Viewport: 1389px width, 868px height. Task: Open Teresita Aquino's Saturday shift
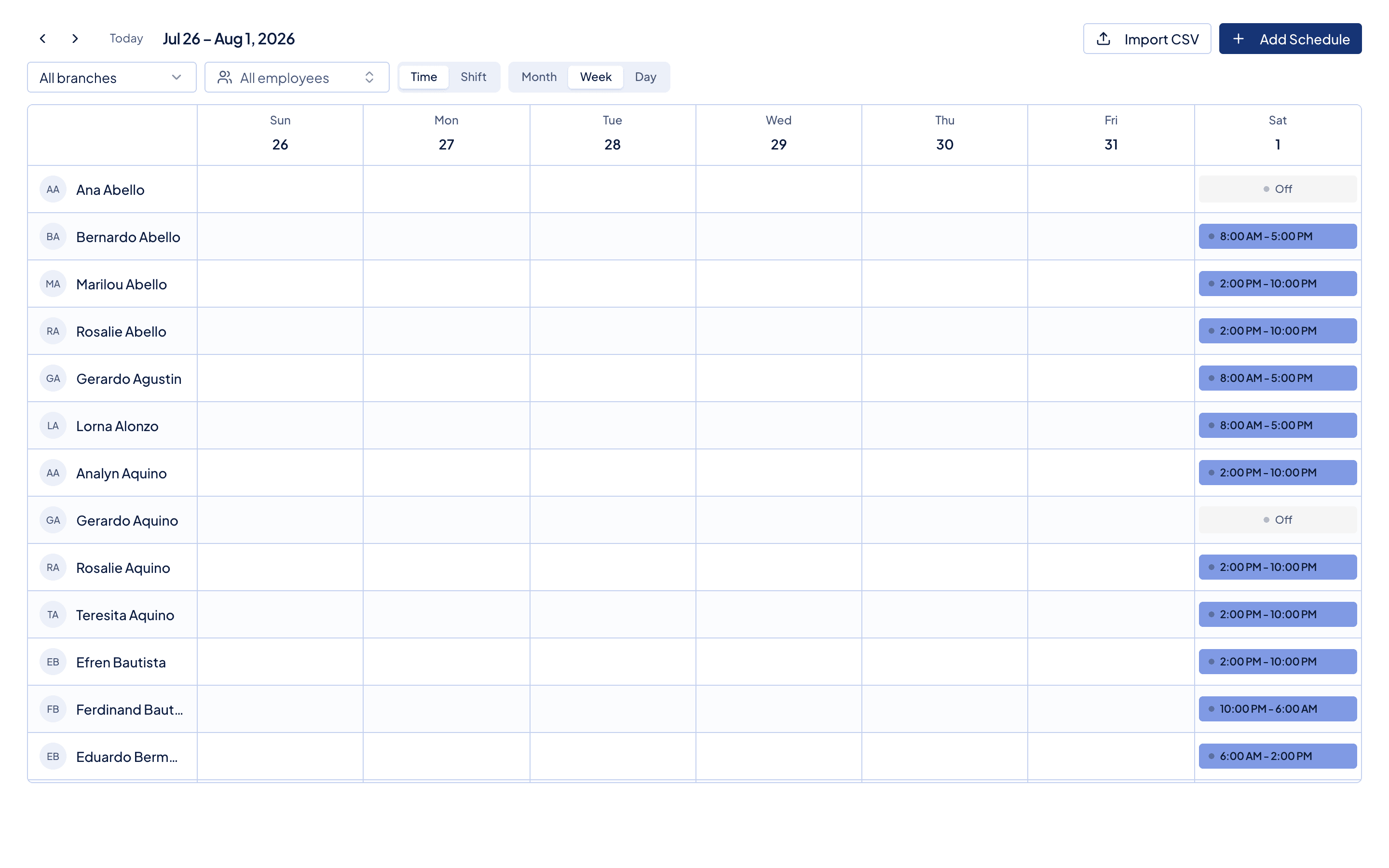[x=1278, y=614]
